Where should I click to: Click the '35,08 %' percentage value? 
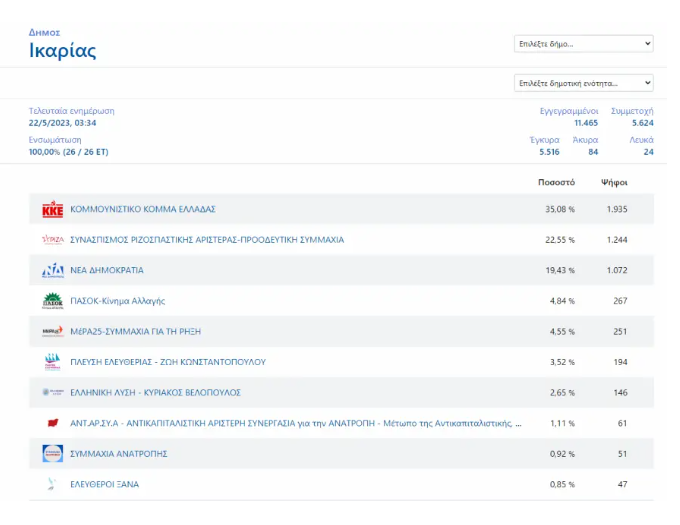(560, 209)
